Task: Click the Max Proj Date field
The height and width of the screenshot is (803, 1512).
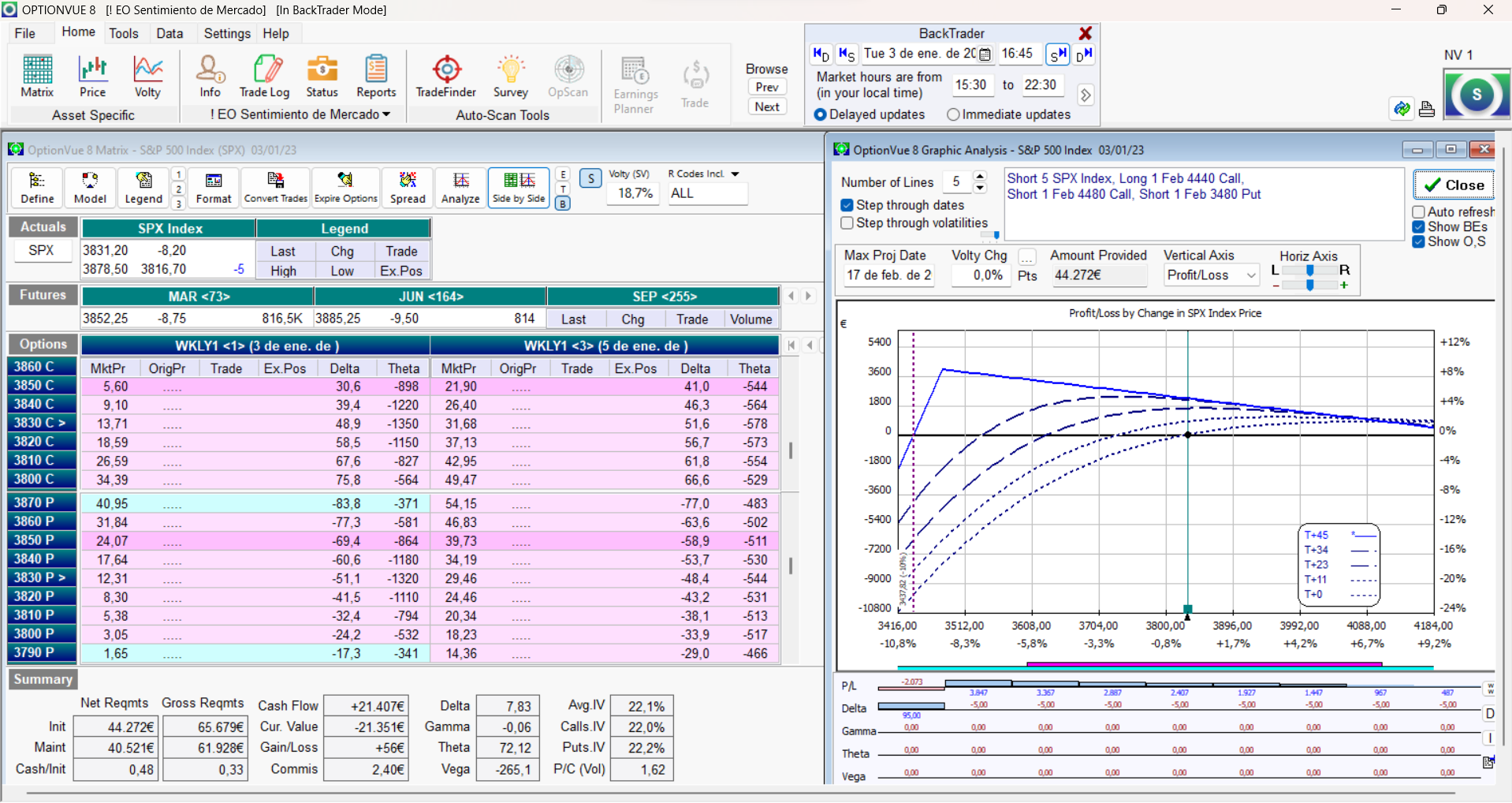Action: pos(888,275)
